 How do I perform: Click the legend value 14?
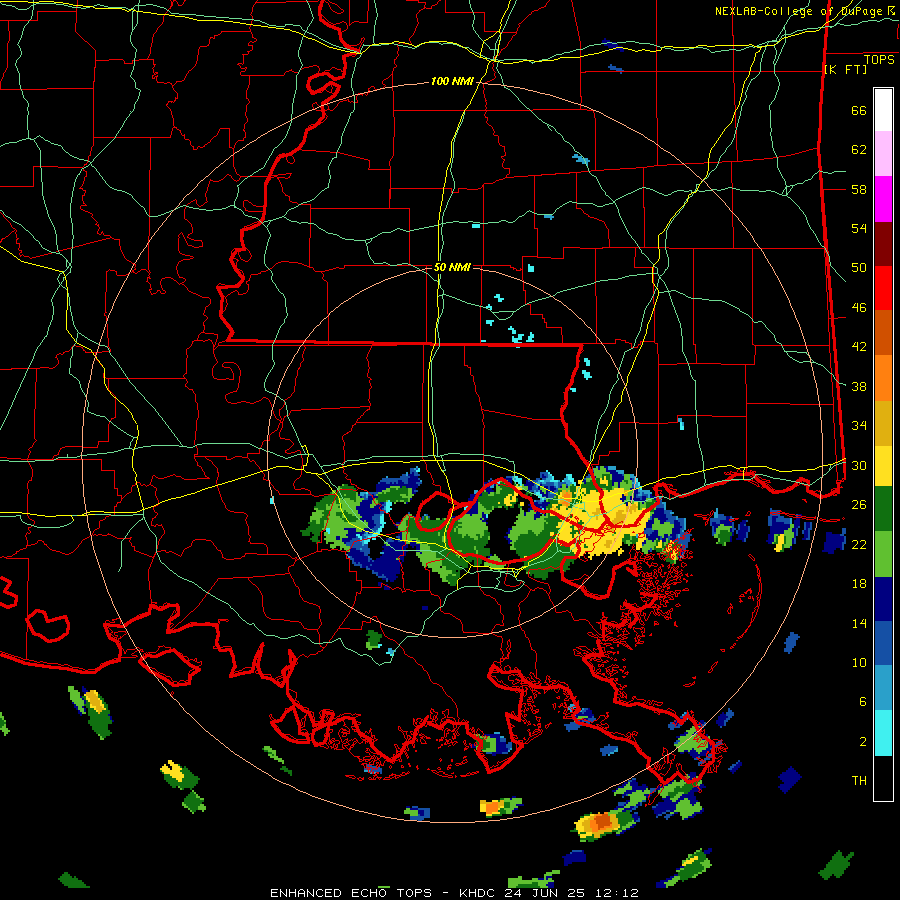click(x=859, y=623)
